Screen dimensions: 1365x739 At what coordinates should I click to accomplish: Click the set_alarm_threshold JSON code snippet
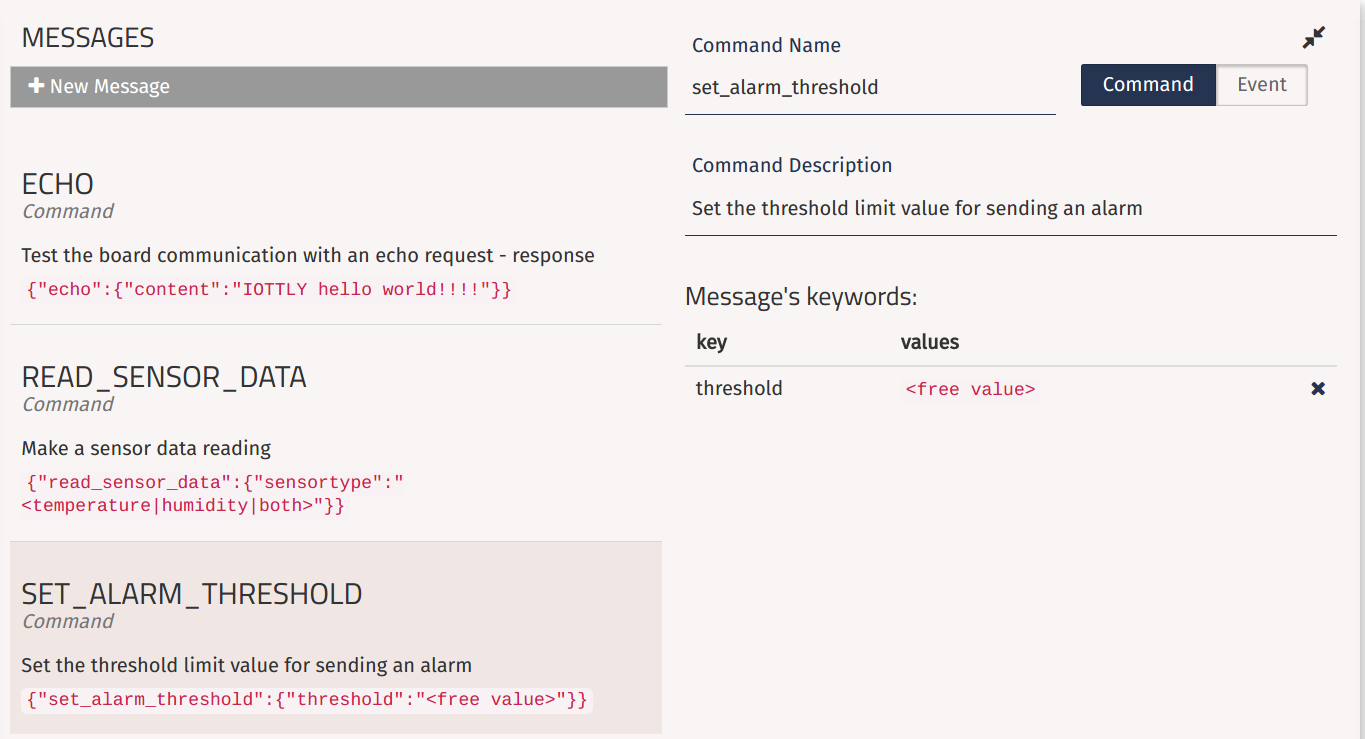(x=307, y=700)
